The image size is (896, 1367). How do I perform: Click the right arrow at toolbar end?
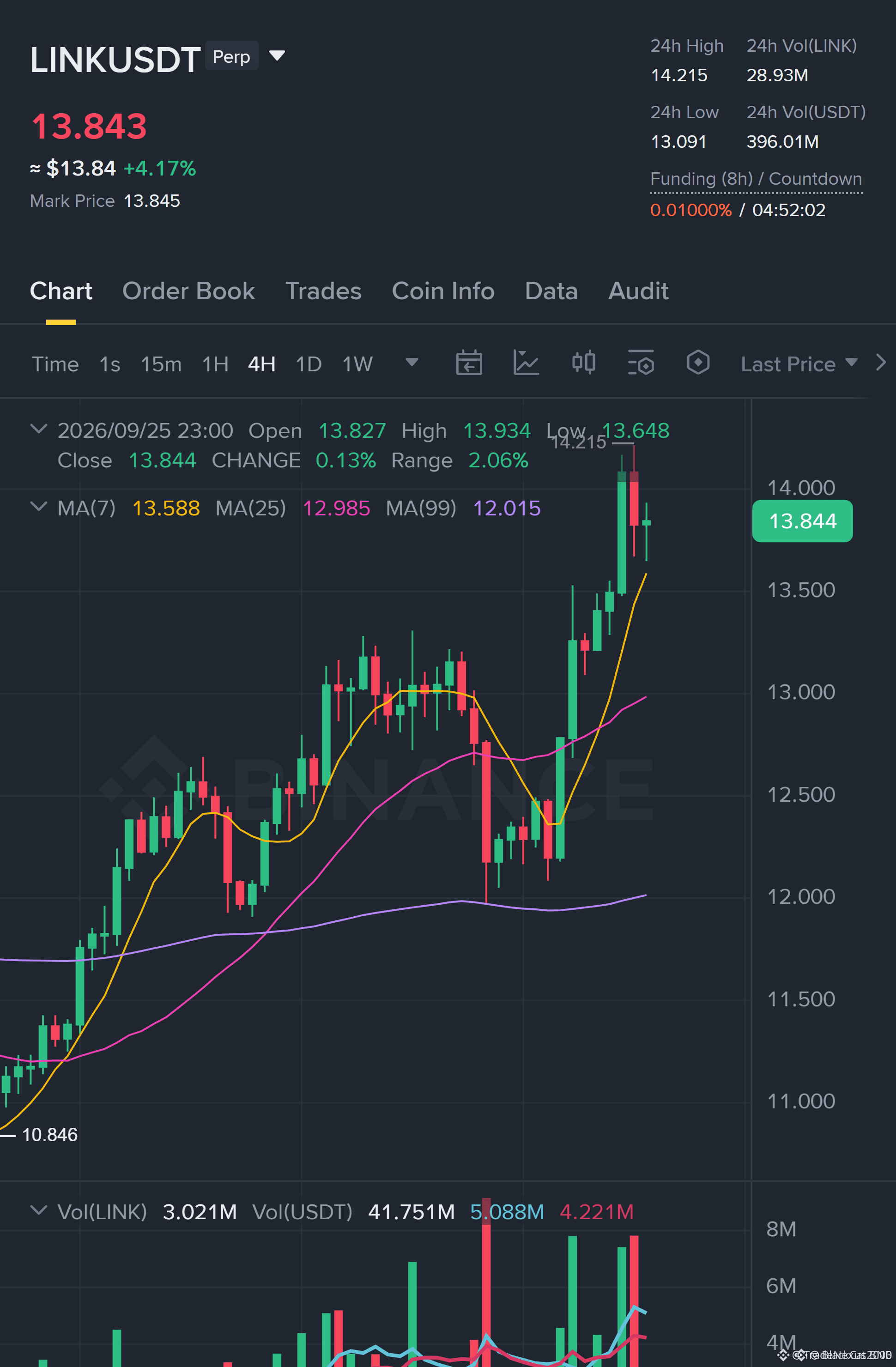point(880,363)
